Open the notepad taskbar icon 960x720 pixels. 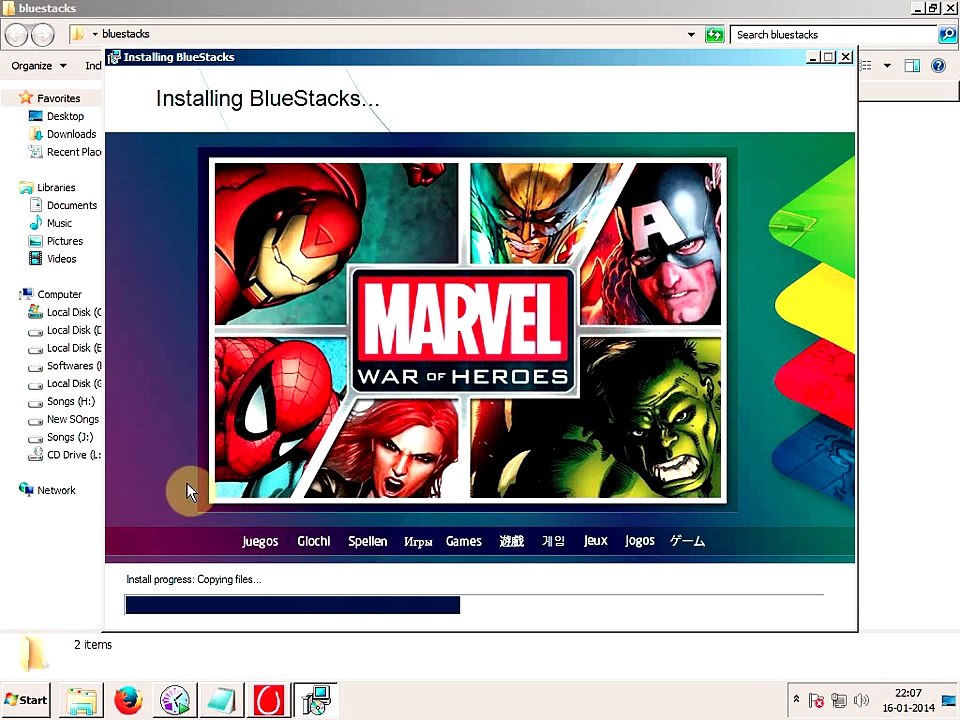click(x=221, y=700)
